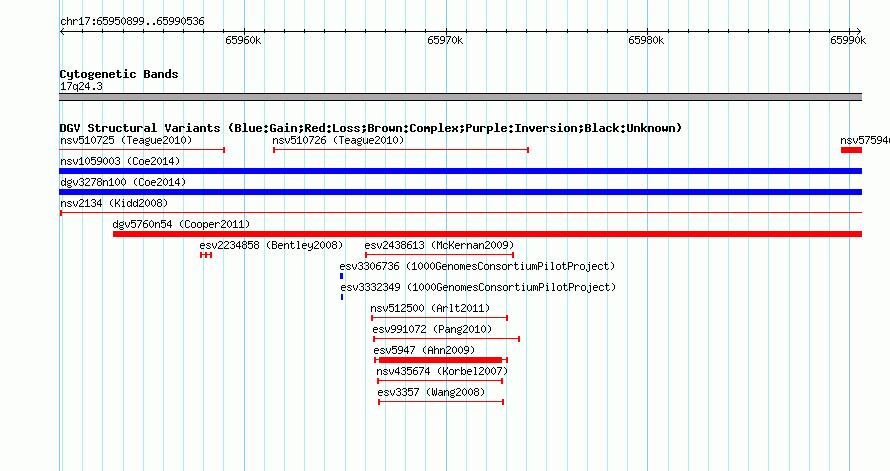Click the esv3332349 variant label
Image resolution: width=890 pixels, height=471 pixels.
478,287
